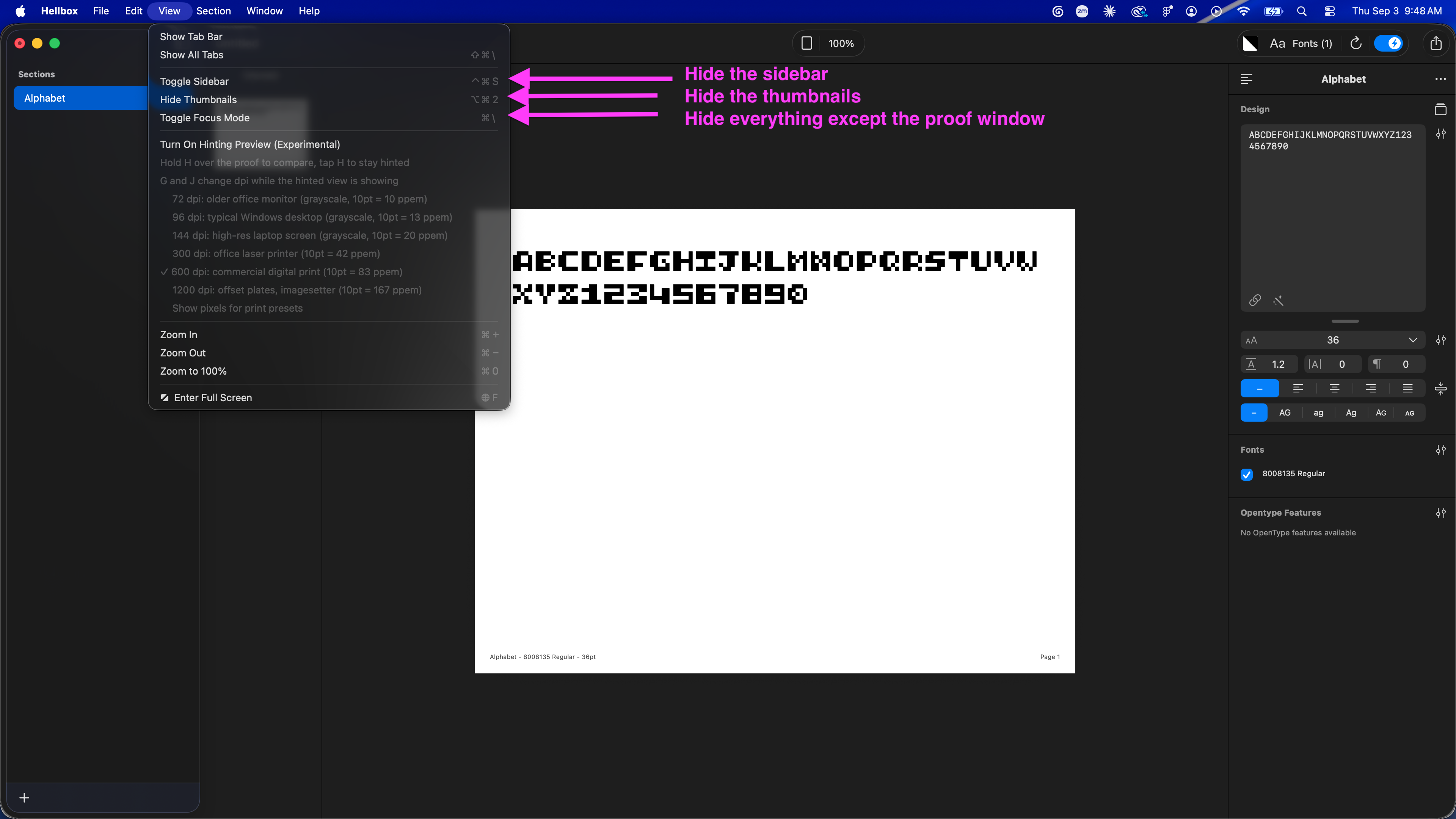Open the Apple menu

point(20,11)
